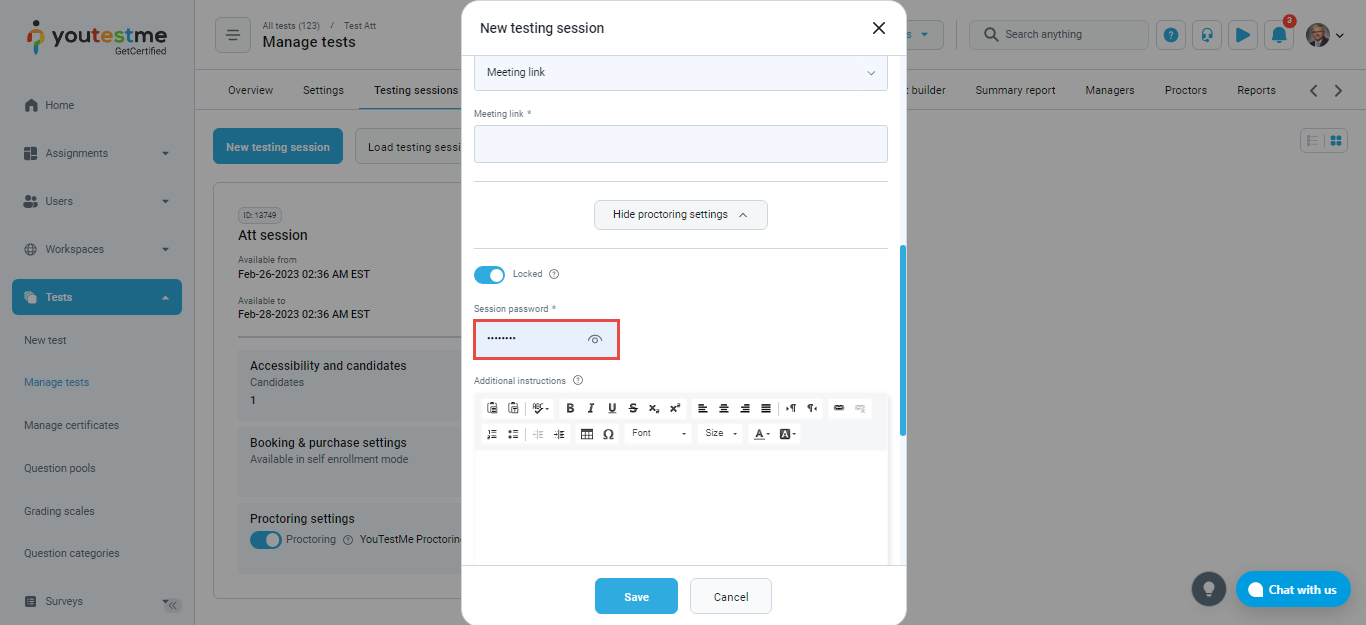Apply italic formatting in the editor

coord(591,408)
